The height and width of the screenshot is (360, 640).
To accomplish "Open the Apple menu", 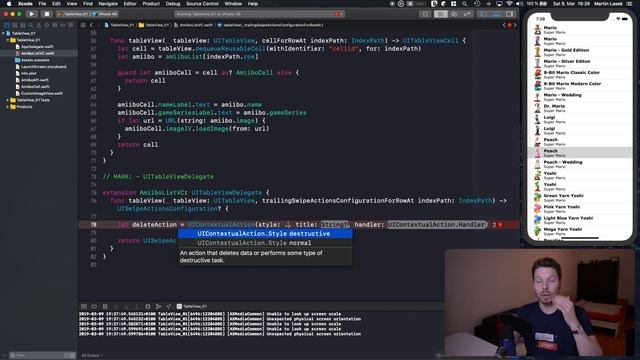I will (x=9, y=4).
